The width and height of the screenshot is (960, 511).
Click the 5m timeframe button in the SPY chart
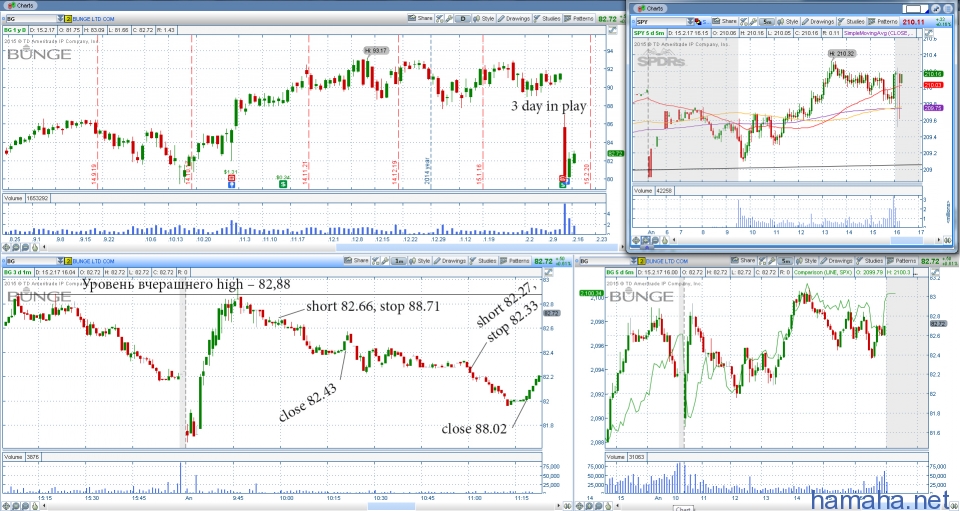[x=767, y=21]
